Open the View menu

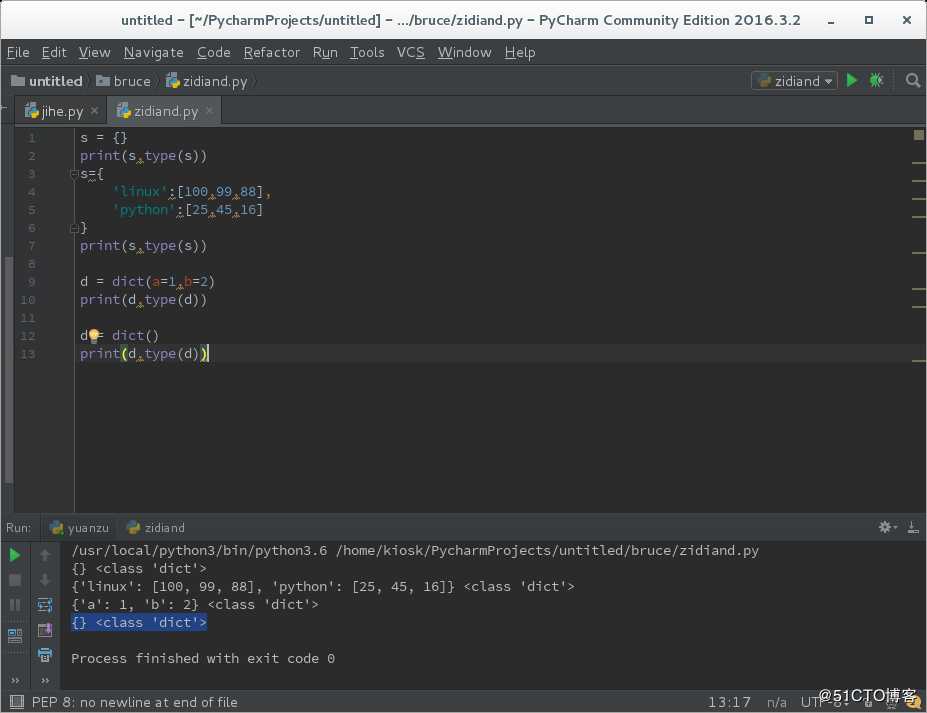(95, 53)
